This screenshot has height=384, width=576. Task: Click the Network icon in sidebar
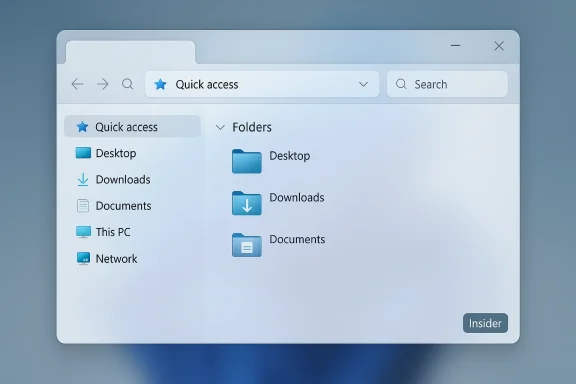(x=83, y=258)
